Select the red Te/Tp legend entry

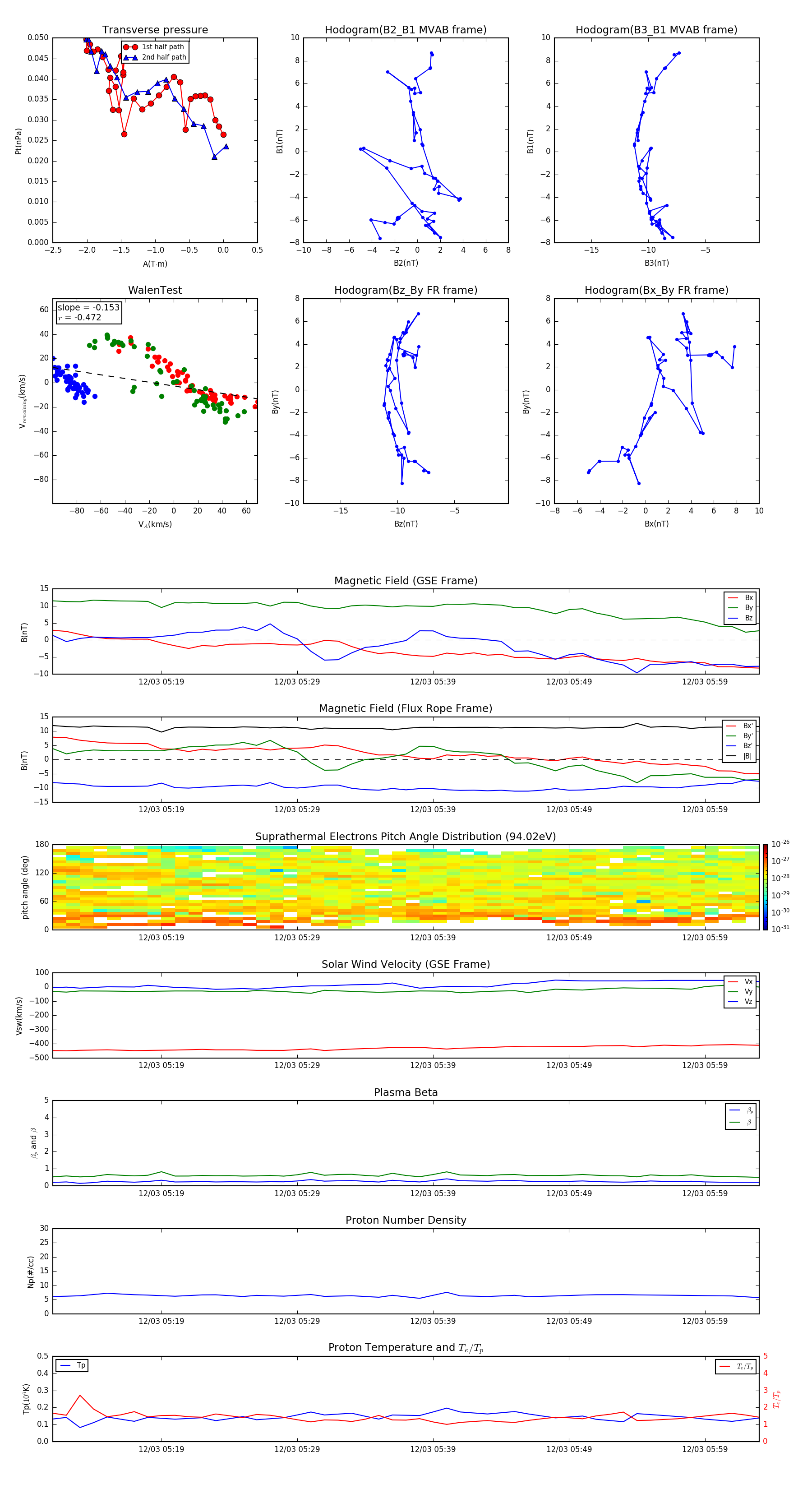pos(736,1366)
